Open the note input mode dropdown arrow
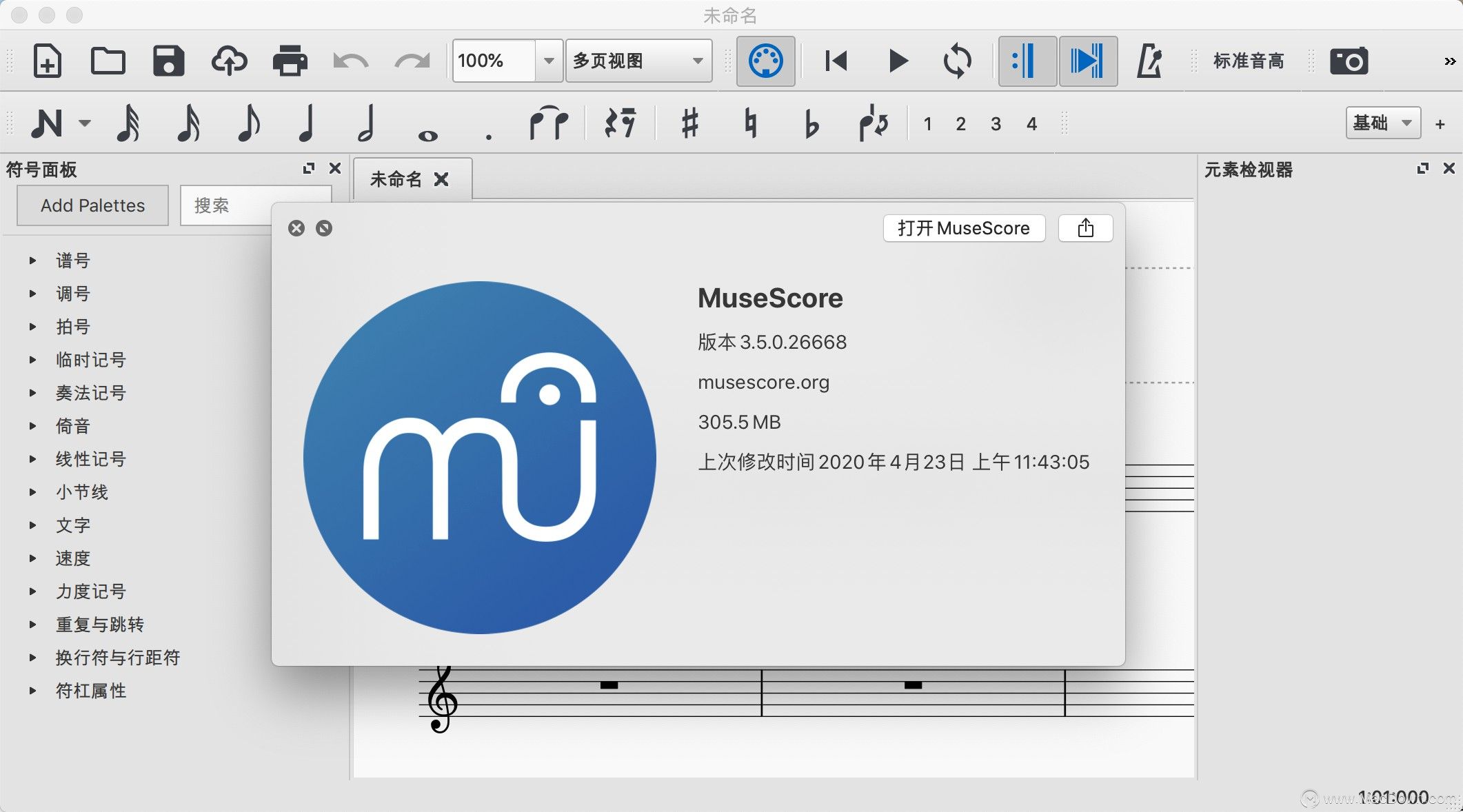Viewport: 1463px width, 812px height. pos(85,123)
